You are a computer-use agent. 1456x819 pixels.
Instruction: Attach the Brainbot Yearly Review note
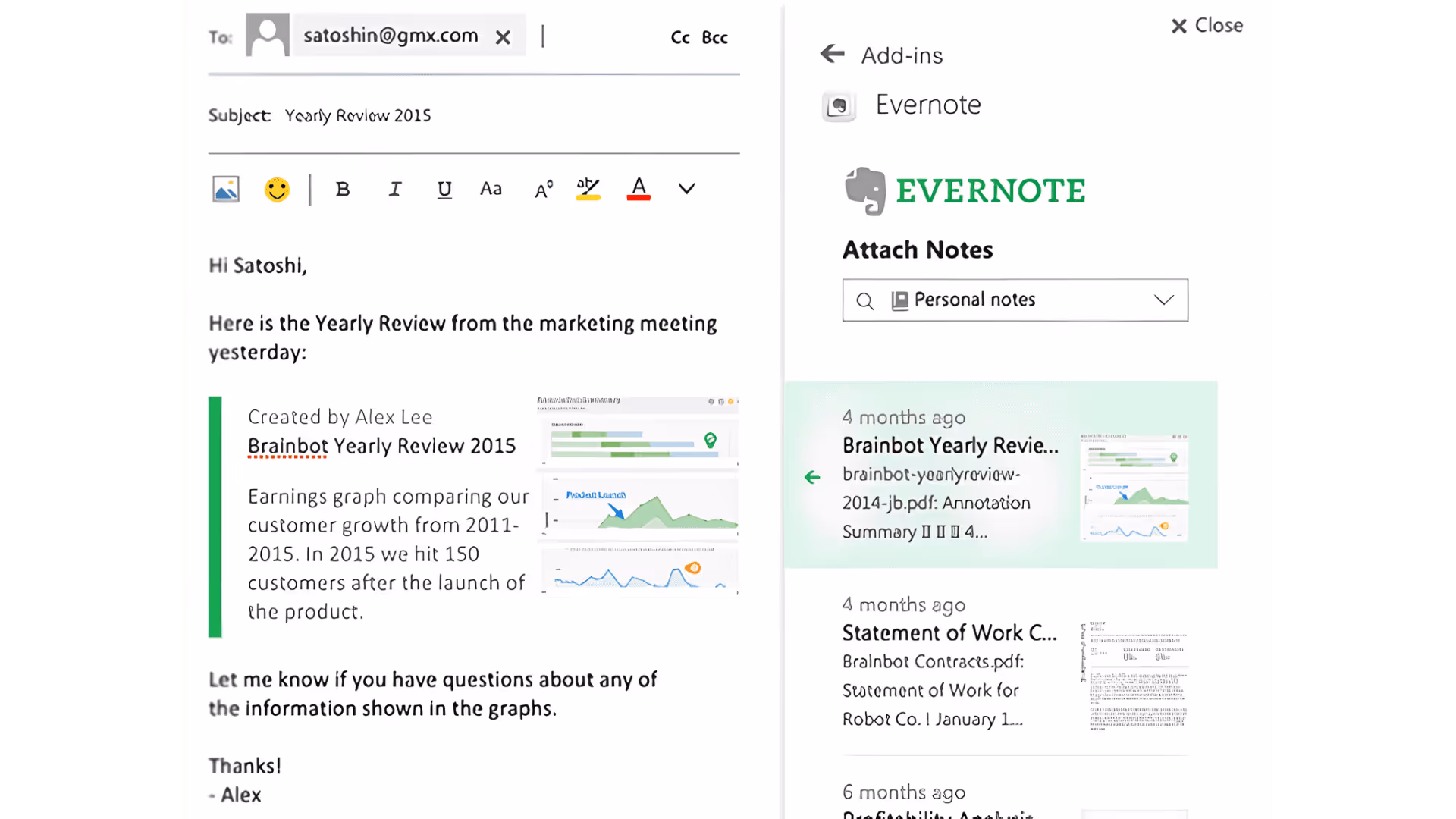click(x=1001, y=475)
